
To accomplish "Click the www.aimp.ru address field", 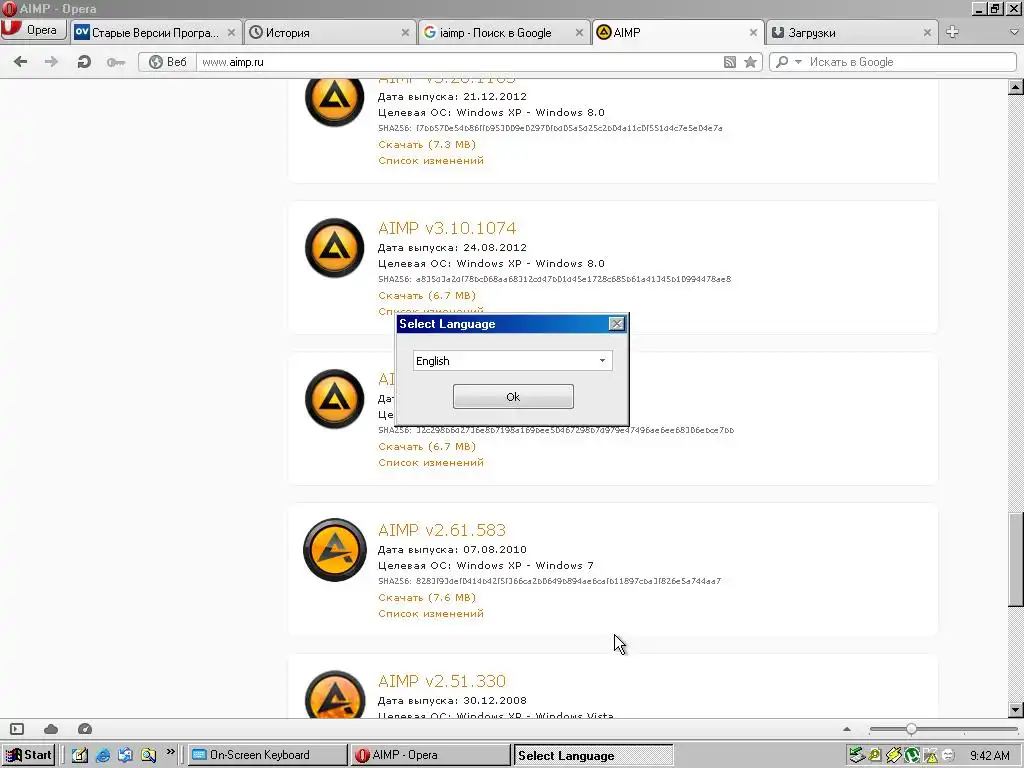I will coord(457,62).
